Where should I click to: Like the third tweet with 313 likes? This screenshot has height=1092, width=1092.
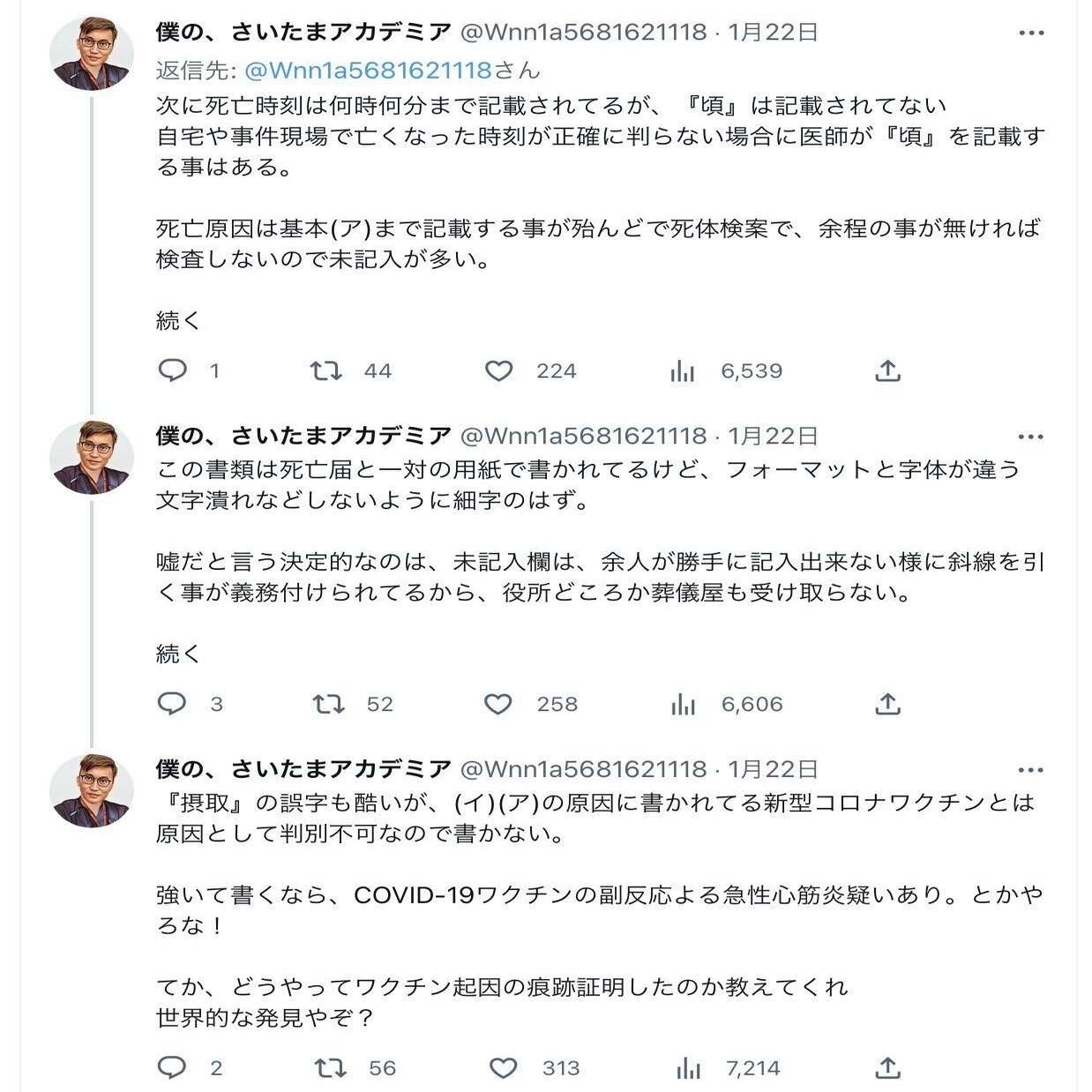[504, 1068]
